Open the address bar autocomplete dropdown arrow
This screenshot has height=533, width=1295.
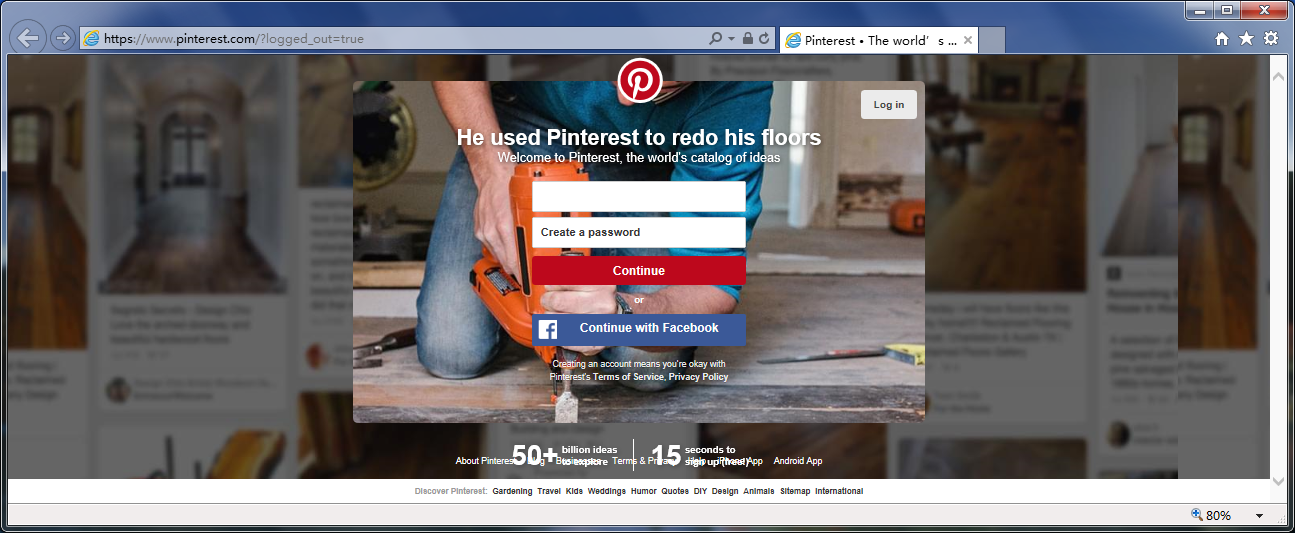[x=731, y=39]
